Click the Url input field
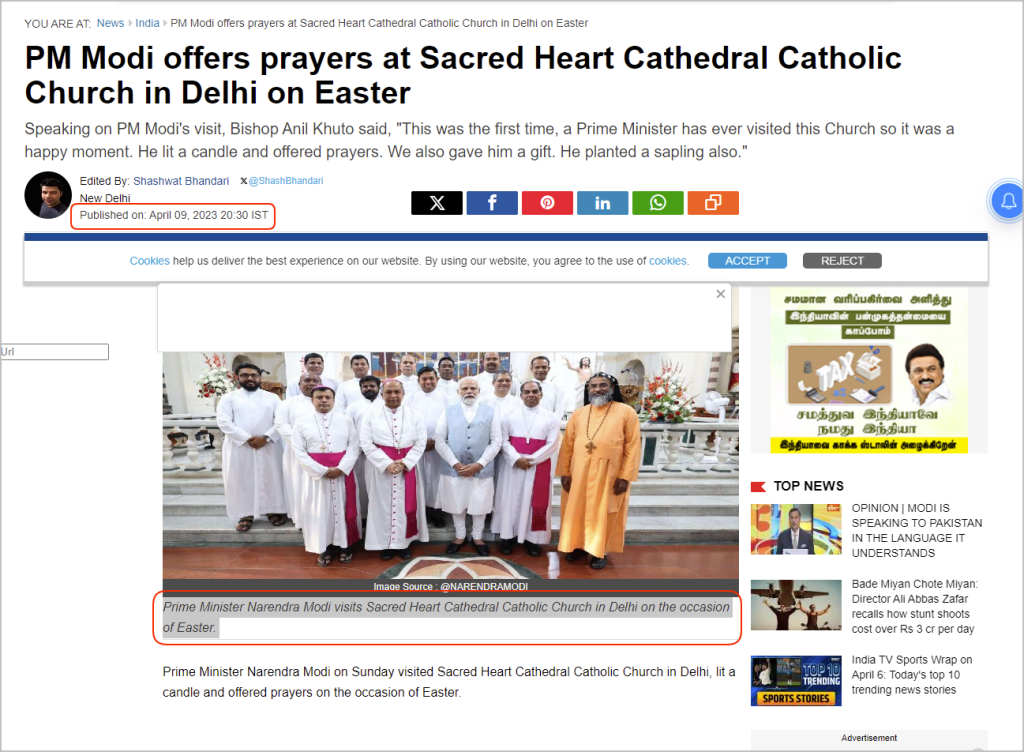 point(54,352)
